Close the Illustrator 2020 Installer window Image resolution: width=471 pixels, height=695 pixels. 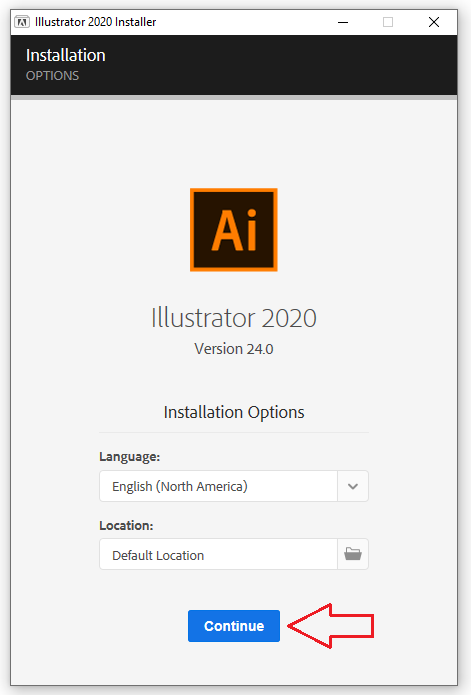click(x=434, y=22)
